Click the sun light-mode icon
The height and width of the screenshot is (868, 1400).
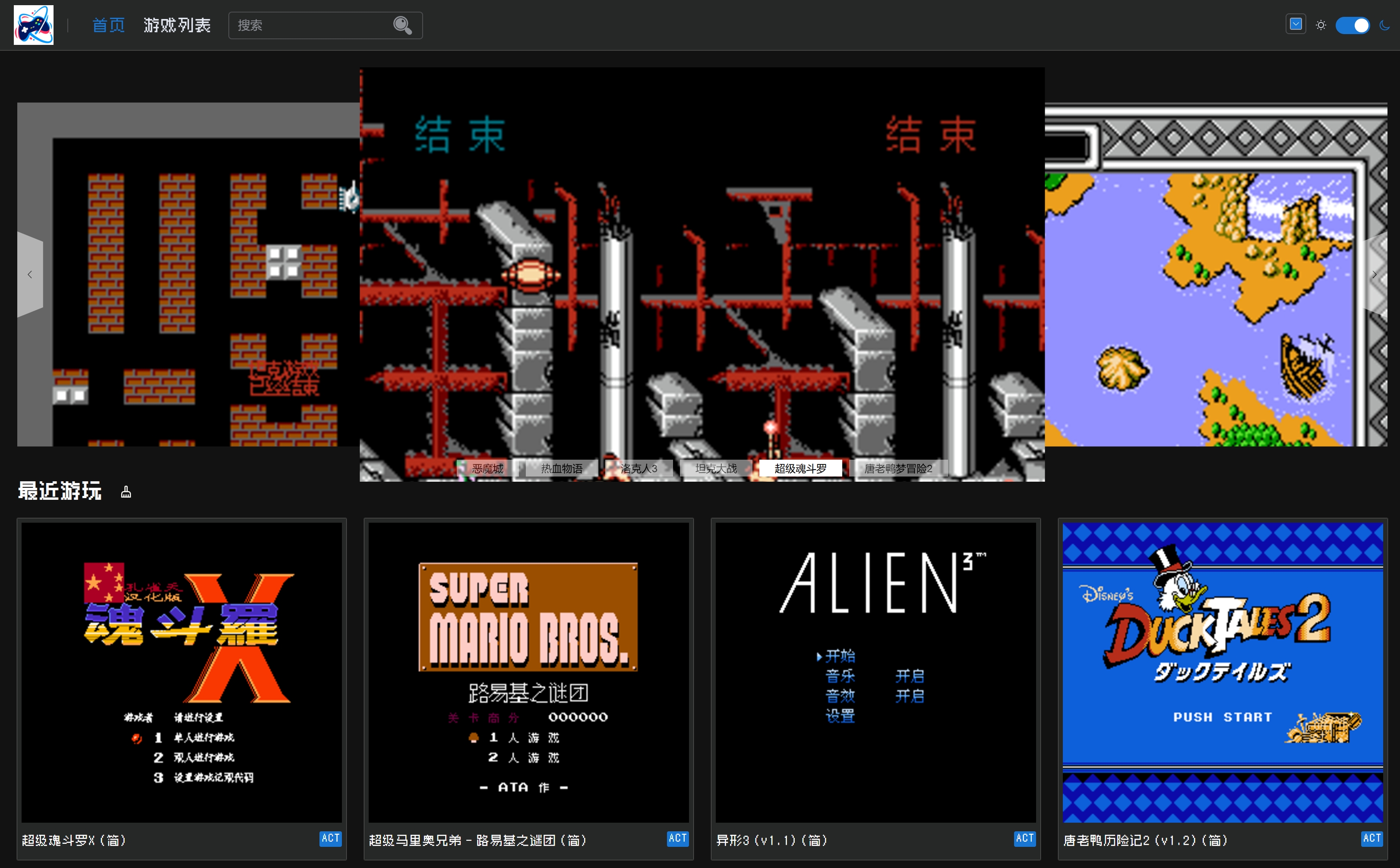pos(1321,25)
